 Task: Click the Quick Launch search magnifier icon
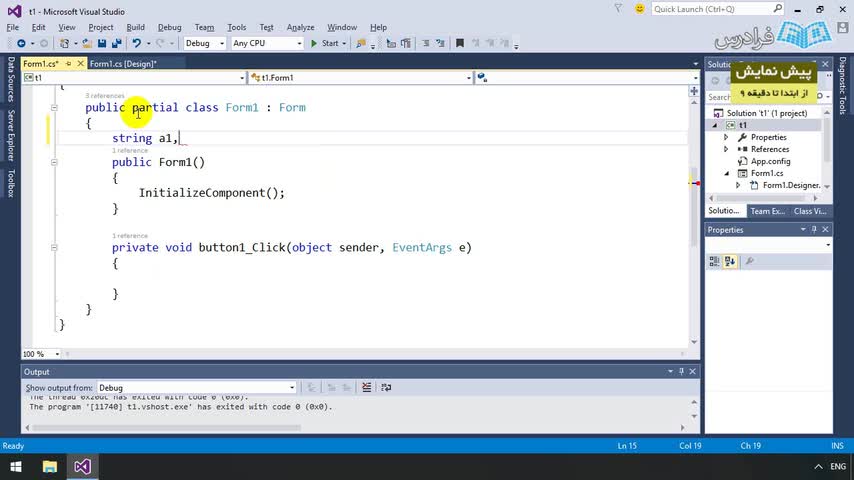(x=777, y=9)
